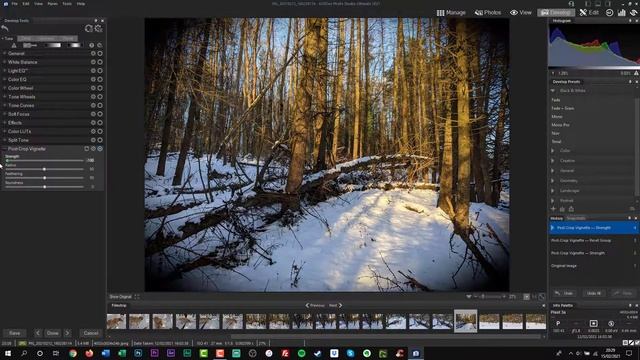The image size is (640, 360).
Task: Click the eye-sync icon at top right
Action: (x=633, y=13)
